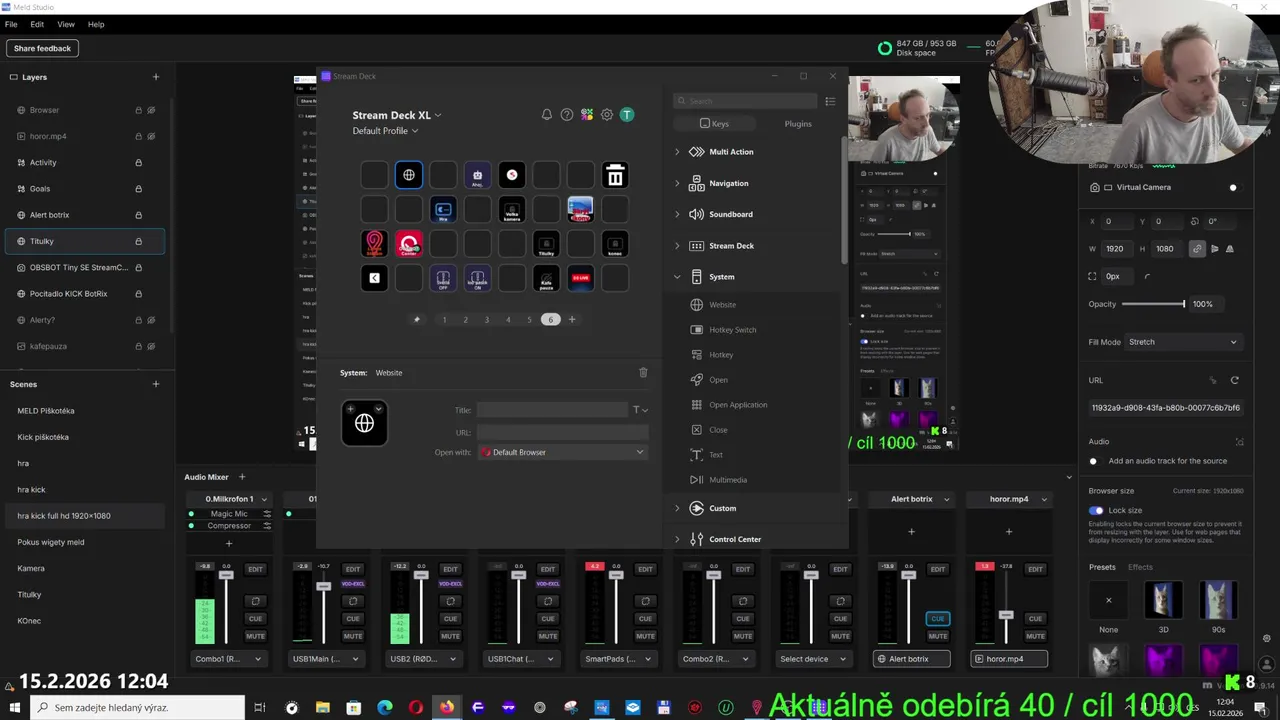
Task: Select the highlighted Website globe key
Action: click(409, 176)
